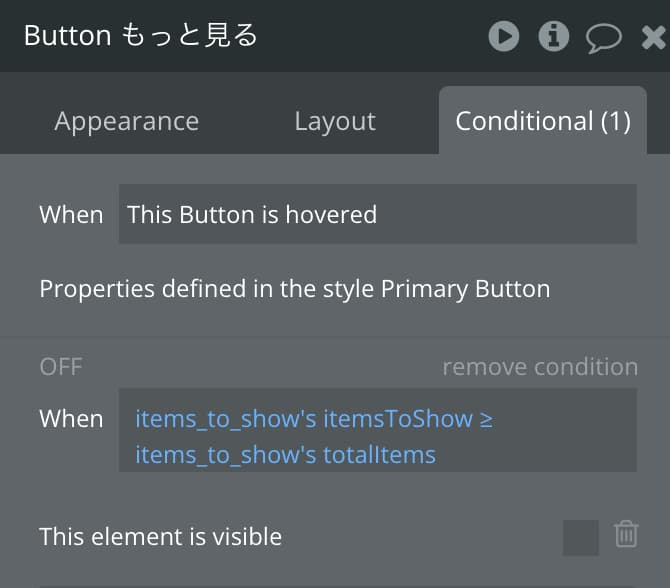Click the When label beside hovered condition
Image resolution: width=670 pixels, height=588 pixels.
click(71, 215)
